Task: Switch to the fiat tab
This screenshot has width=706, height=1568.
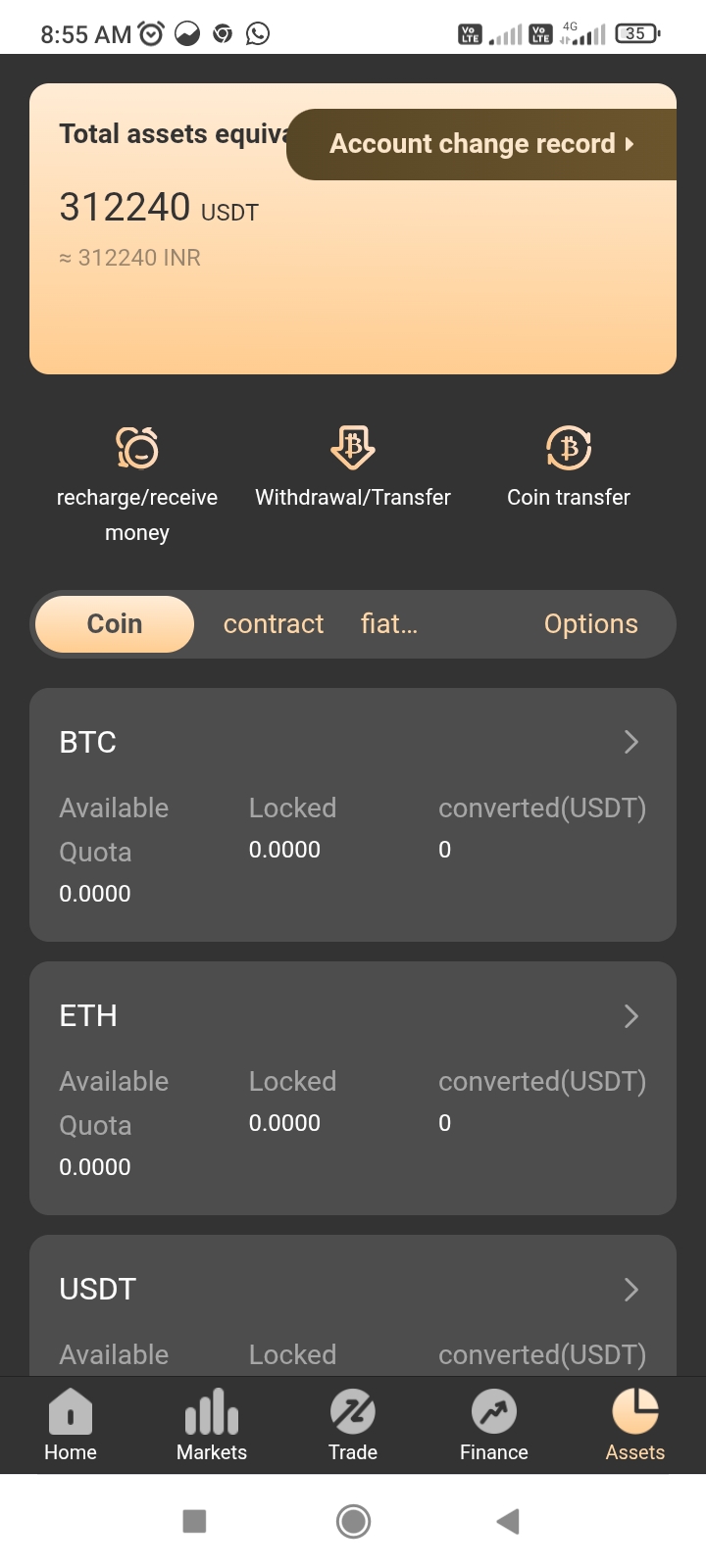Action: click(389, 624)
